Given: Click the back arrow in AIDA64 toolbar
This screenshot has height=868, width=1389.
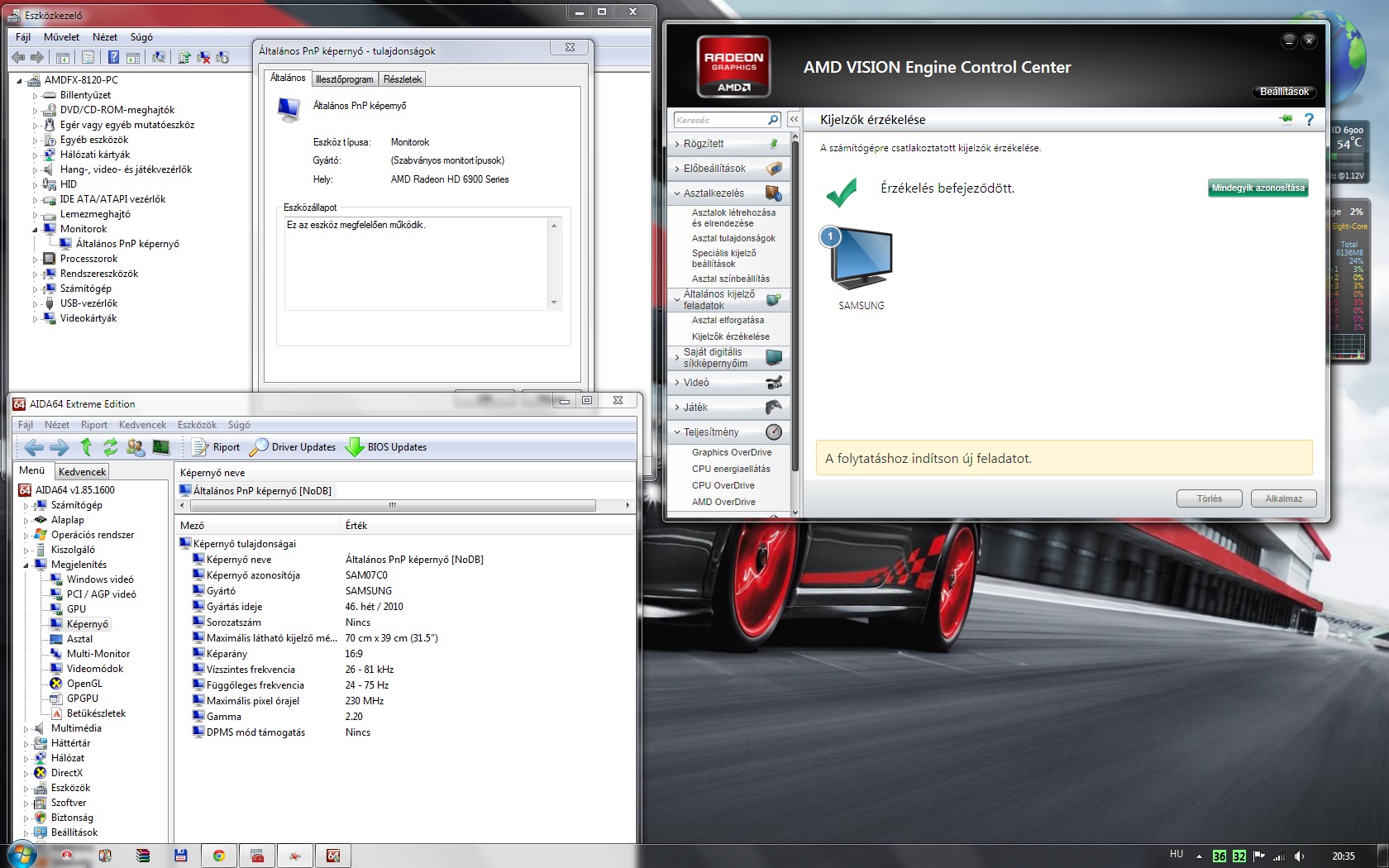Looking at the screenshot, I should [x=34, y=447].
